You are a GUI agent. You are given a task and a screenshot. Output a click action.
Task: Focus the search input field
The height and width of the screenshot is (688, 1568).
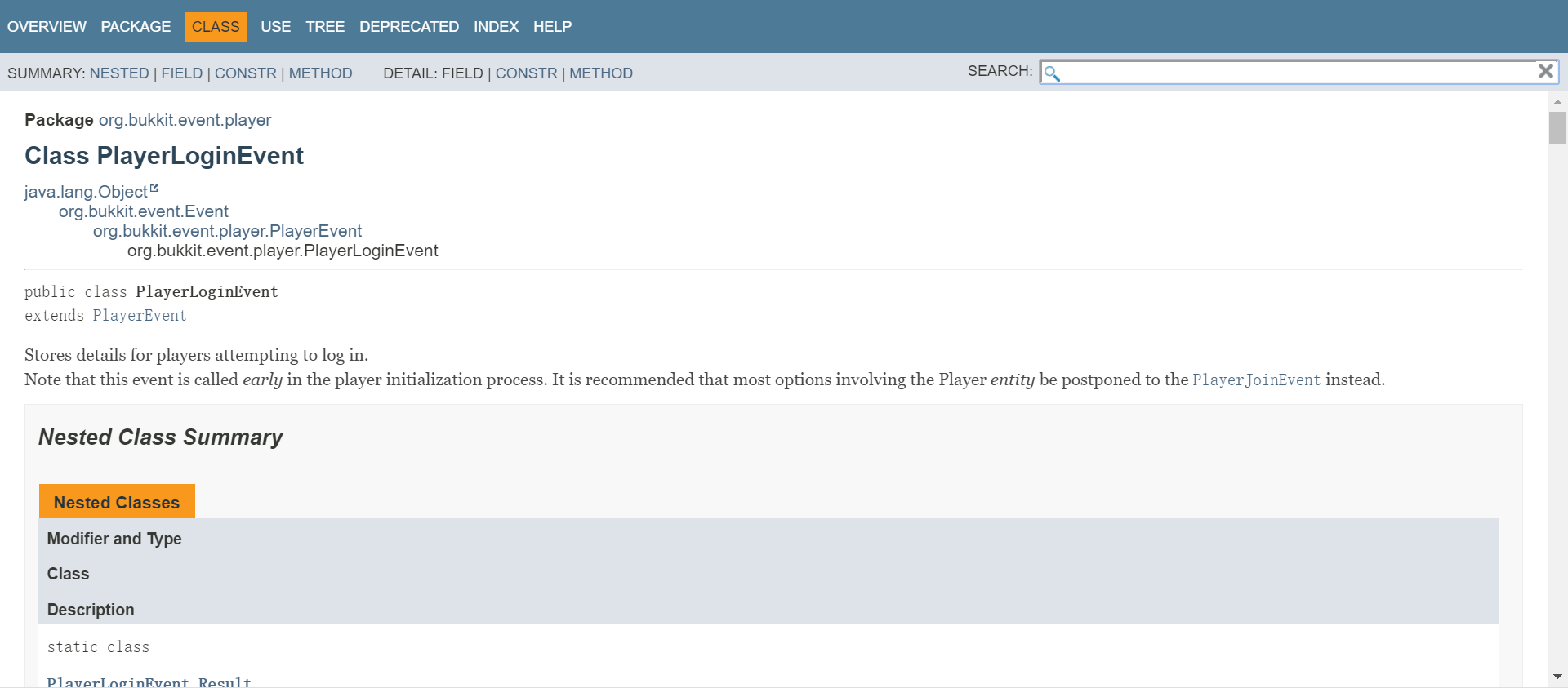[1298, 72]
